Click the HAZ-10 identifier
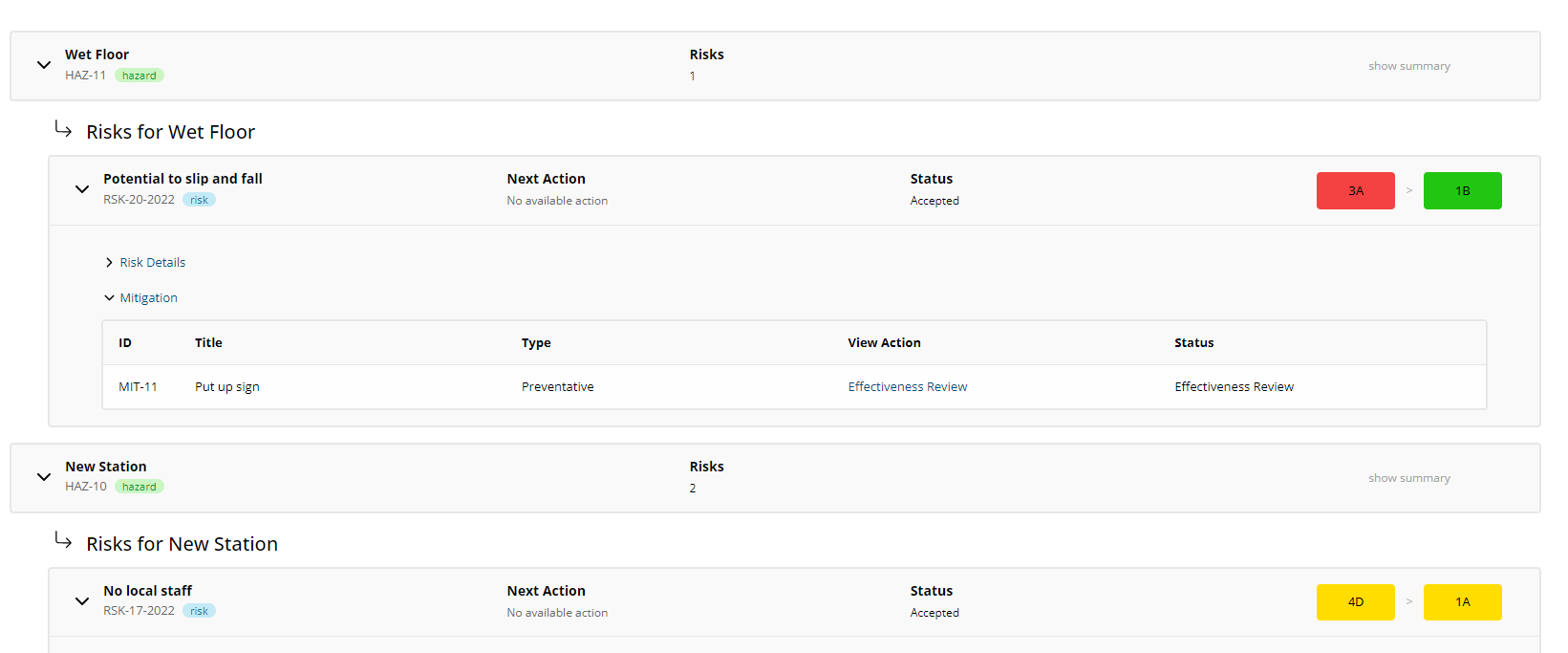The width and height of the screenshot is (1568, 653). point(86,487)
